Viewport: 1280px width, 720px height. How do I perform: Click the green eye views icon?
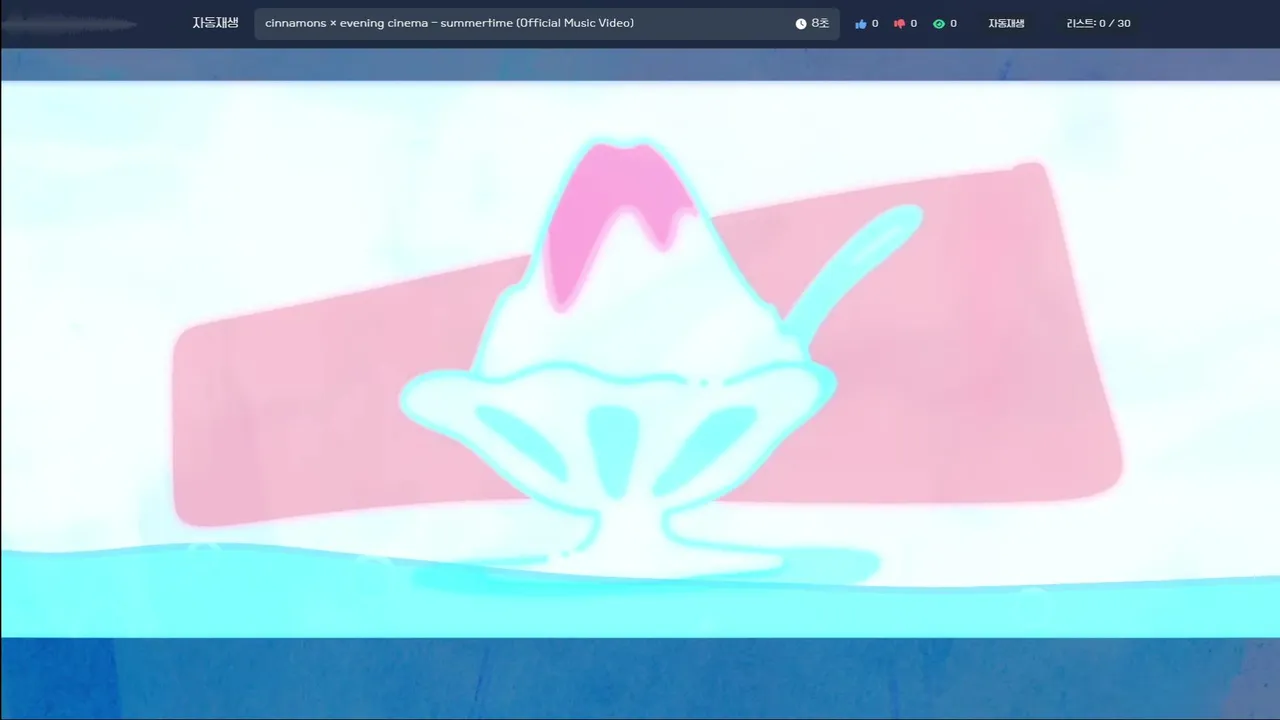[939, 24]
